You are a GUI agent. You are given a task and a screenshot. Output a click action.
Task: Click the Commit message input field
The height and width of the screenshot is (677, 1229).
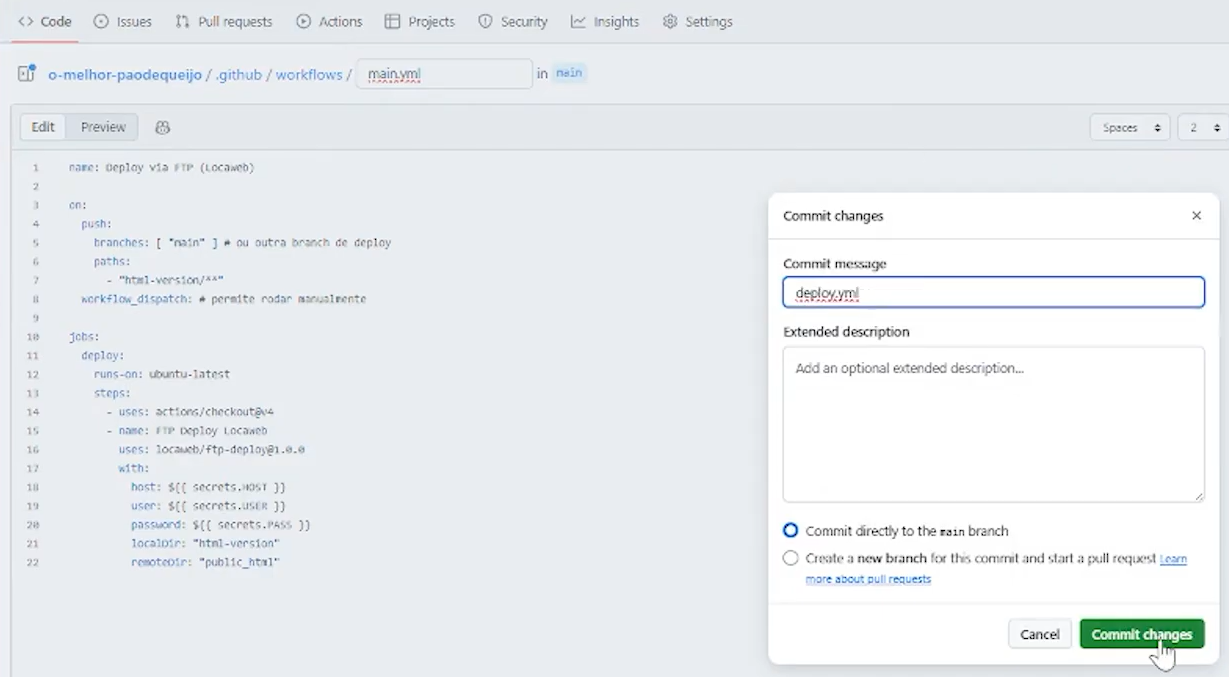993,293
